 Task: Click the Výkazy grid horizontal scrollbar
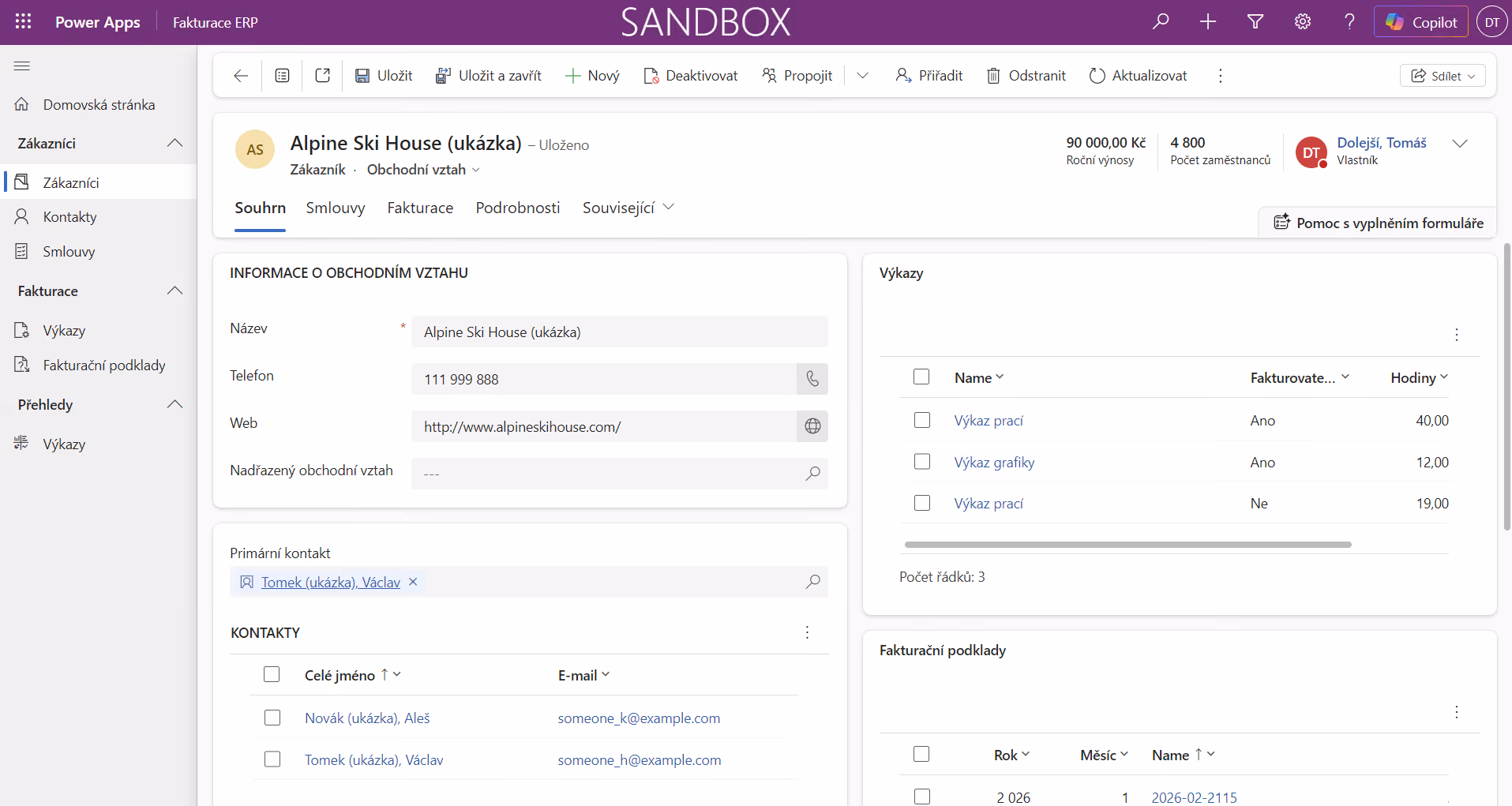(x=1127, y=545)
